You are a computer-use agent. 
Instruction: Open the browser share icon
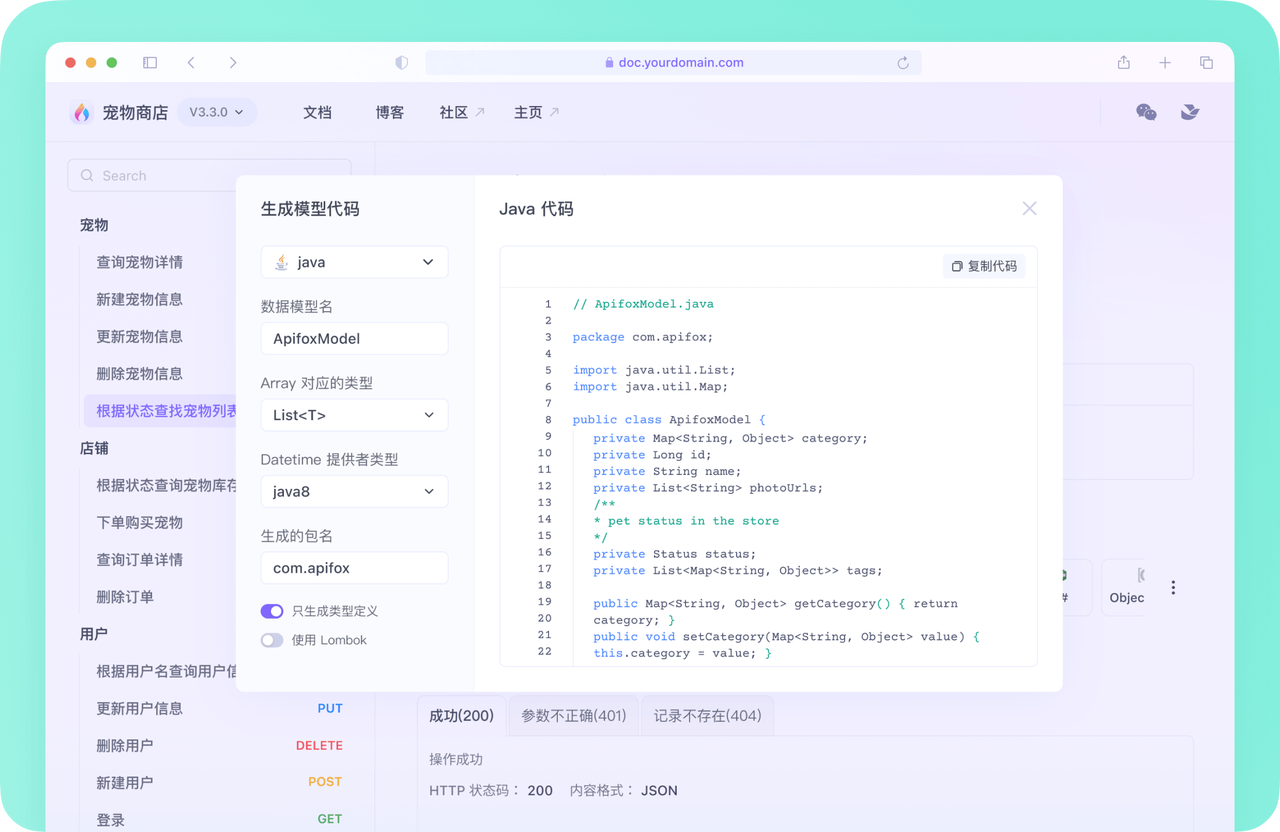point(1124,62)
